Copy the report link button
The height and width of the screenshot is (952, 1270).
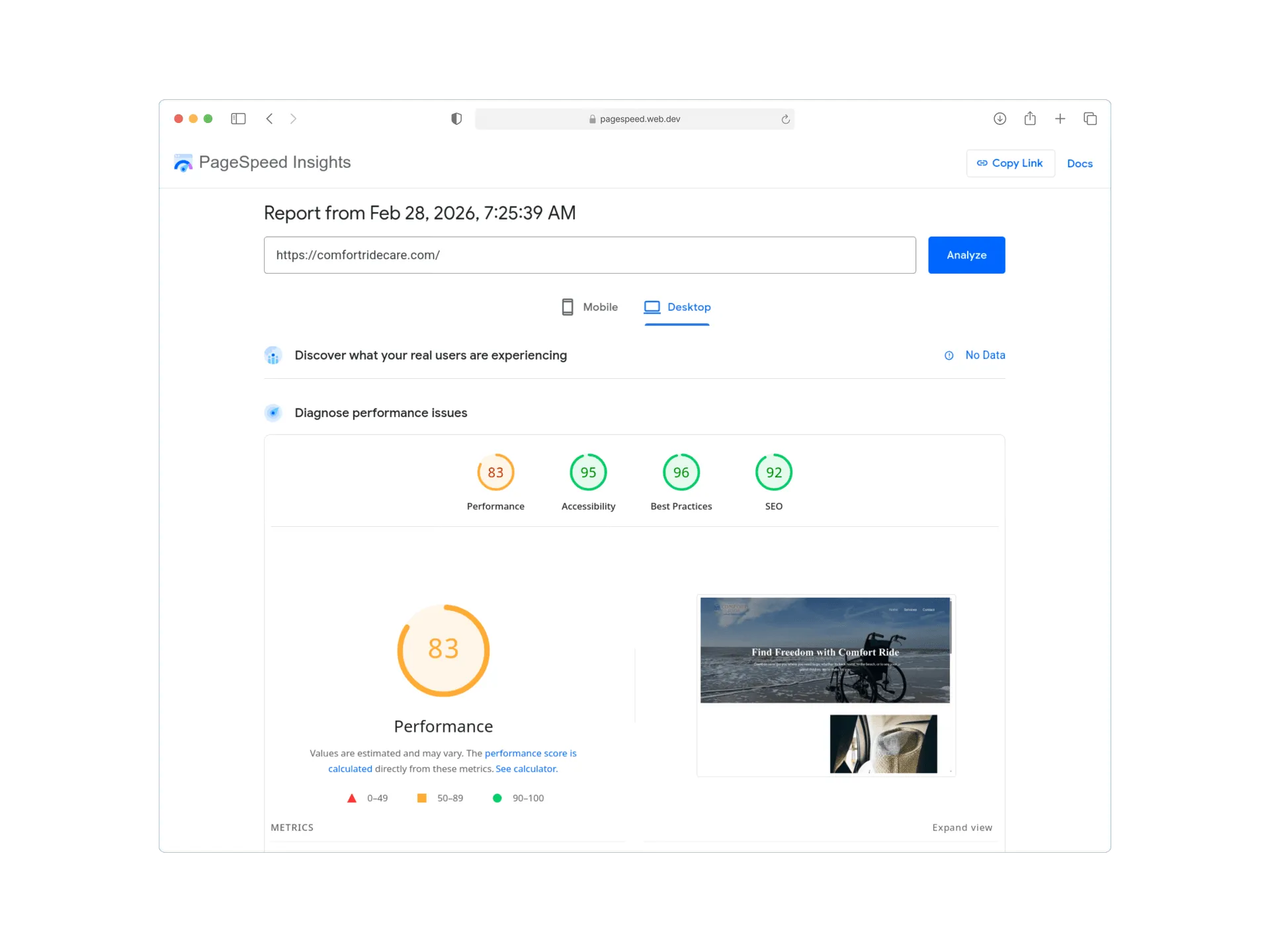click(1010, 163)
